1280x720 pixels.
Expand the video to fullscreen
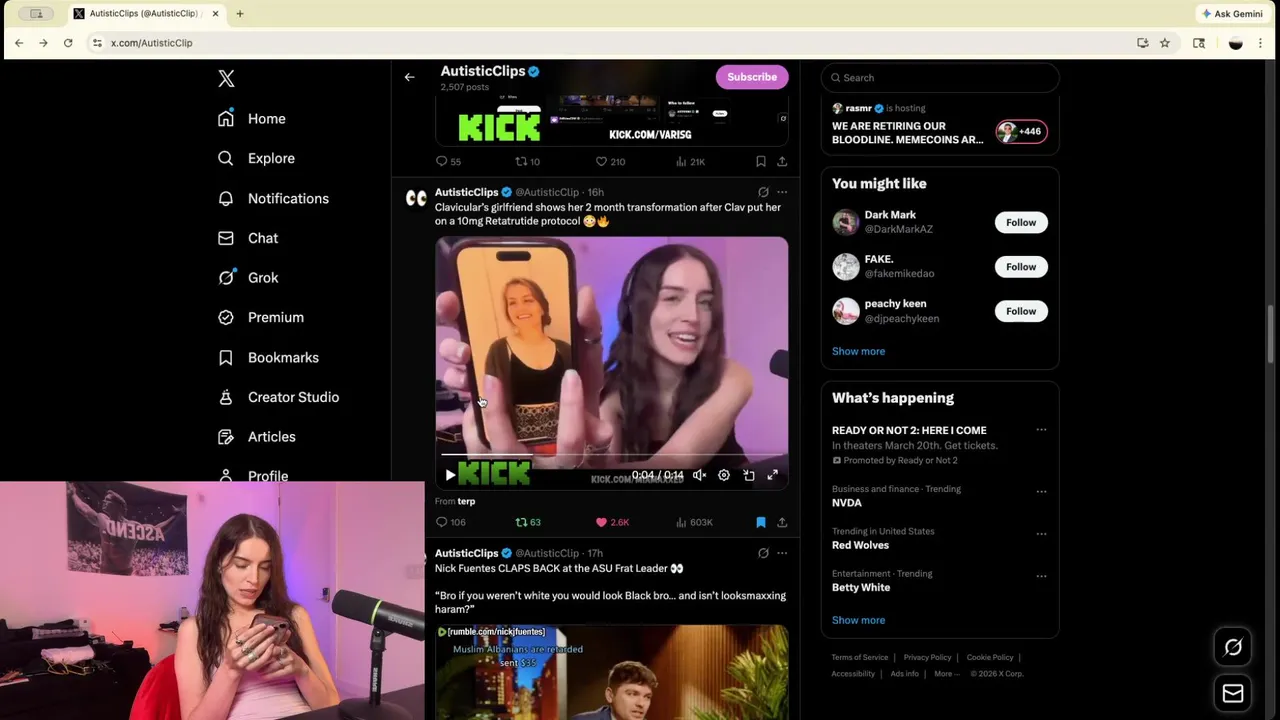pyautogui.click(x=773, y=476)
